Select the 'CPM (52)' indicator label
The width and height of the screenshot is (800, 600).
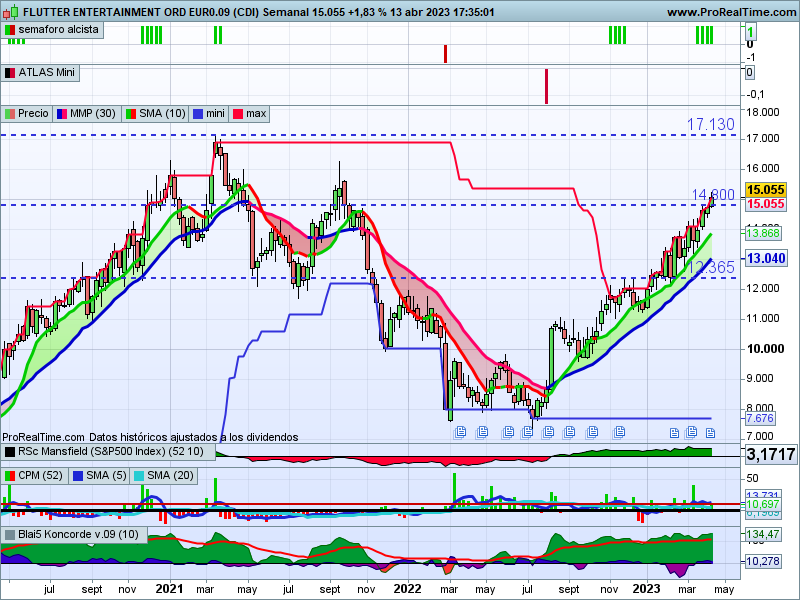34,476
